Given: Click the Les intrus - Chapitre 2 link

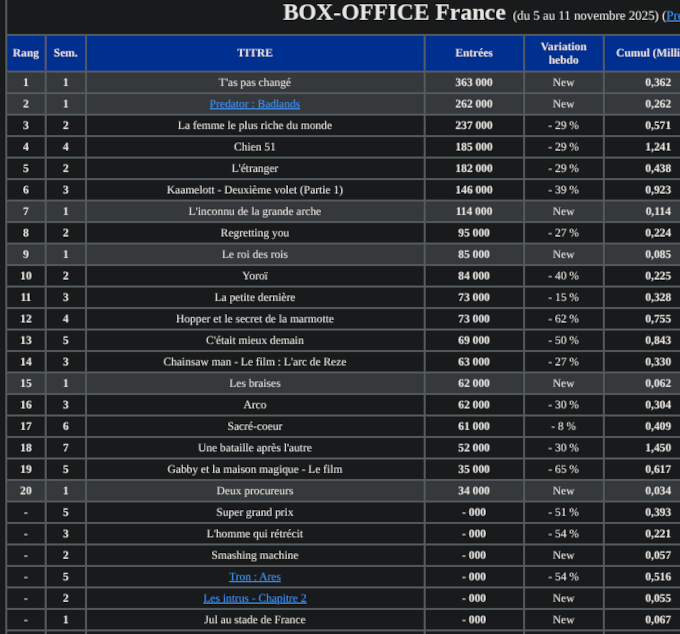Looking at the screenshot, I should tap(254, 598).
